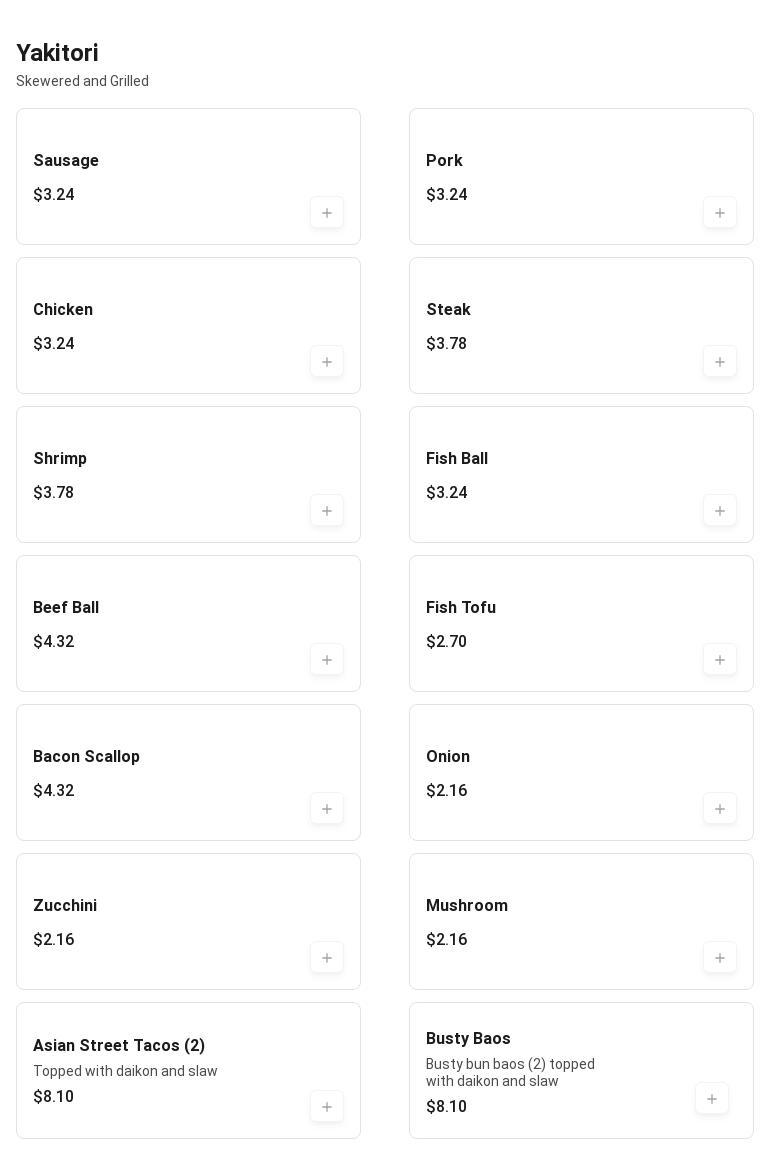The image size is (770, 1168).
Task: Open the Busty Baos item title
Action: tap(468, 1039)
